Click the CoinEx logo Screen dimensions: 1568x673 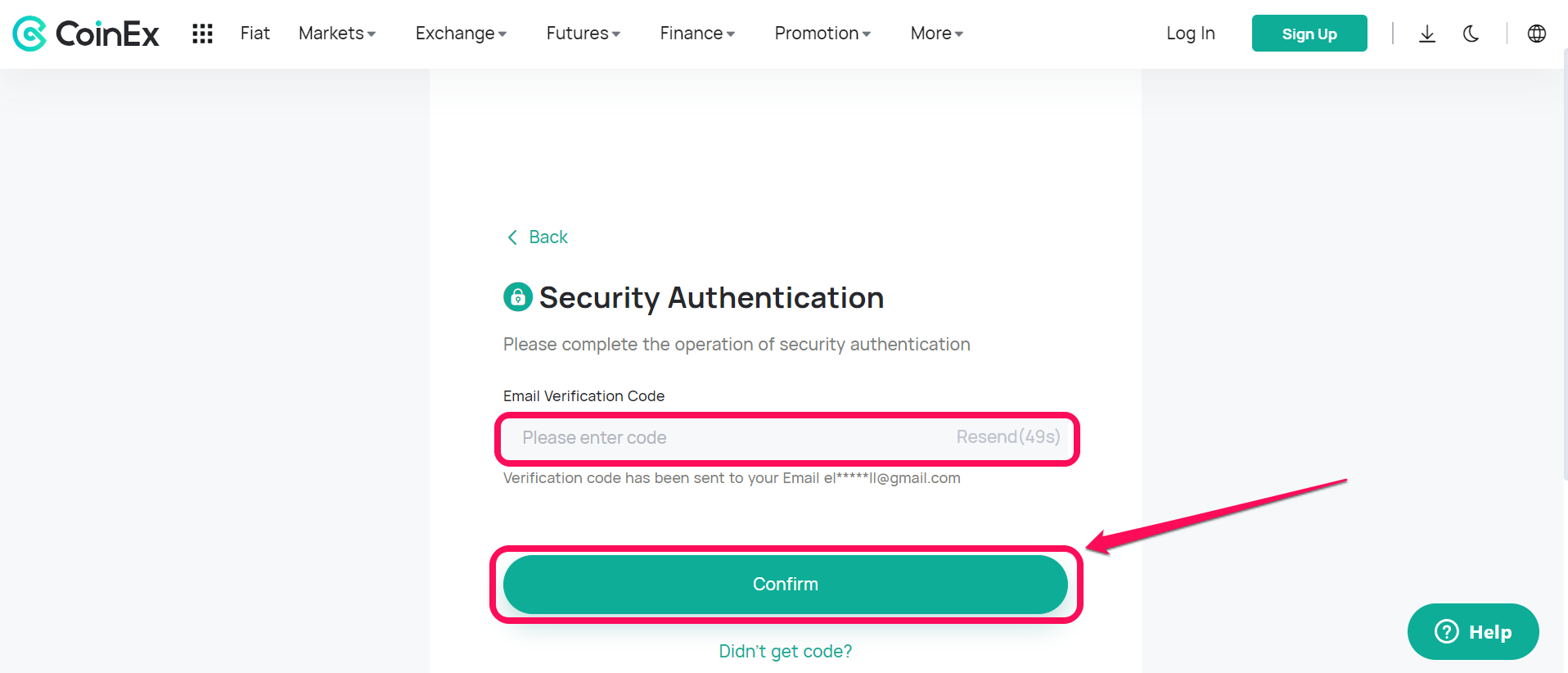[x=86, y=34]
